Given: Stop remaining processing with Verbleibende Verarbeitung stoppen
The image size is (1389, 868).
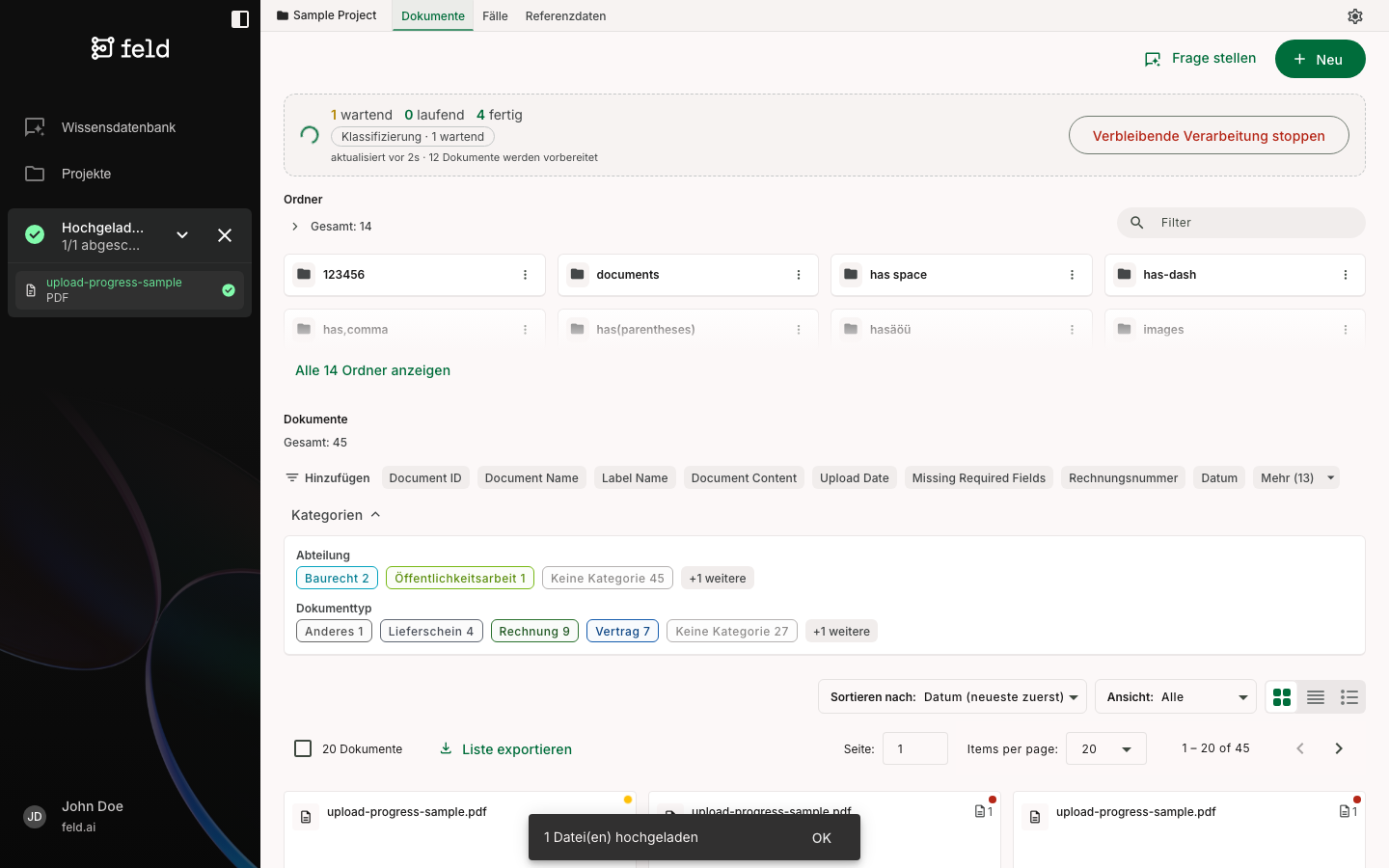Looking at the screenshot, I should (x=1209, y=135).
